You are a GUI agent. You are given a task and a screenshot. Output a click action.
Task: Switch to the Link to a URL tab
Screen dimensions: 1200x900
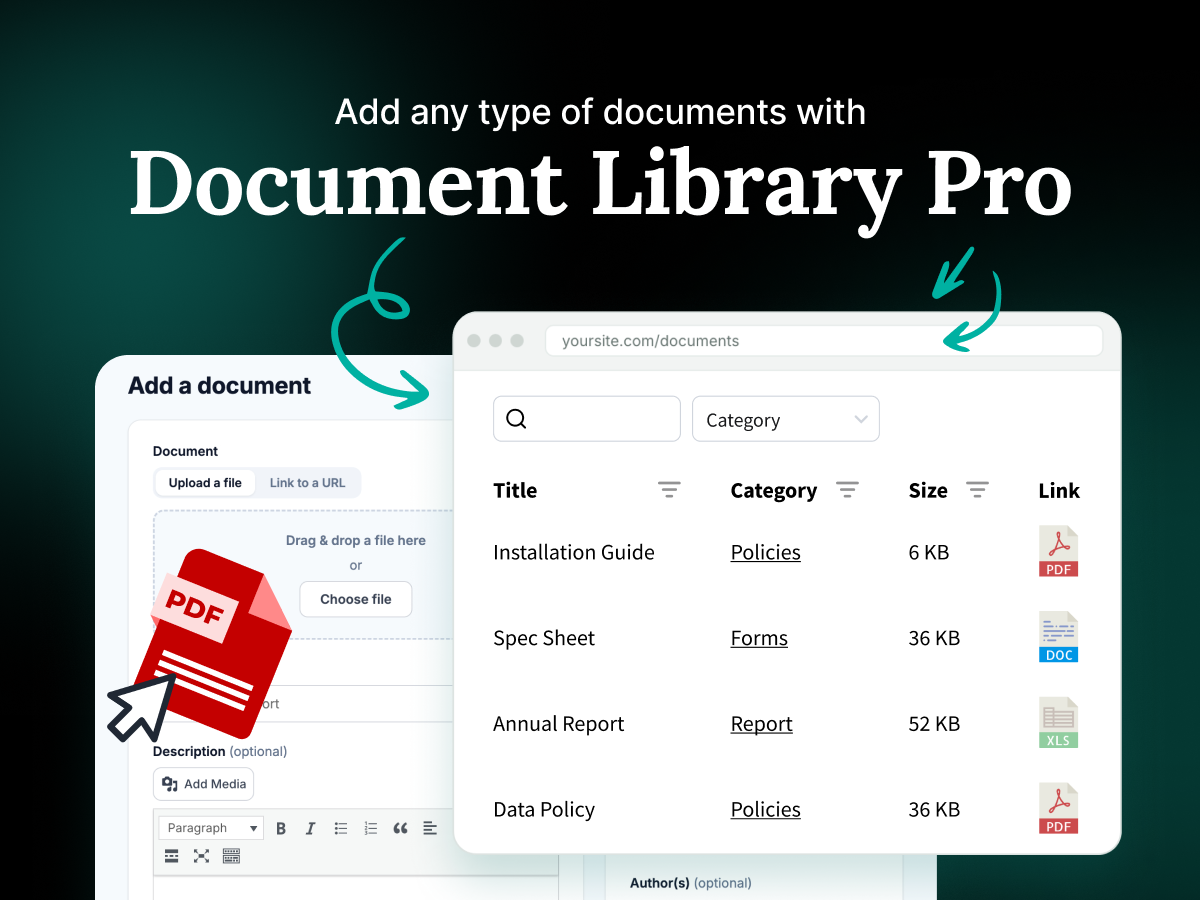[x=307, y=483]
